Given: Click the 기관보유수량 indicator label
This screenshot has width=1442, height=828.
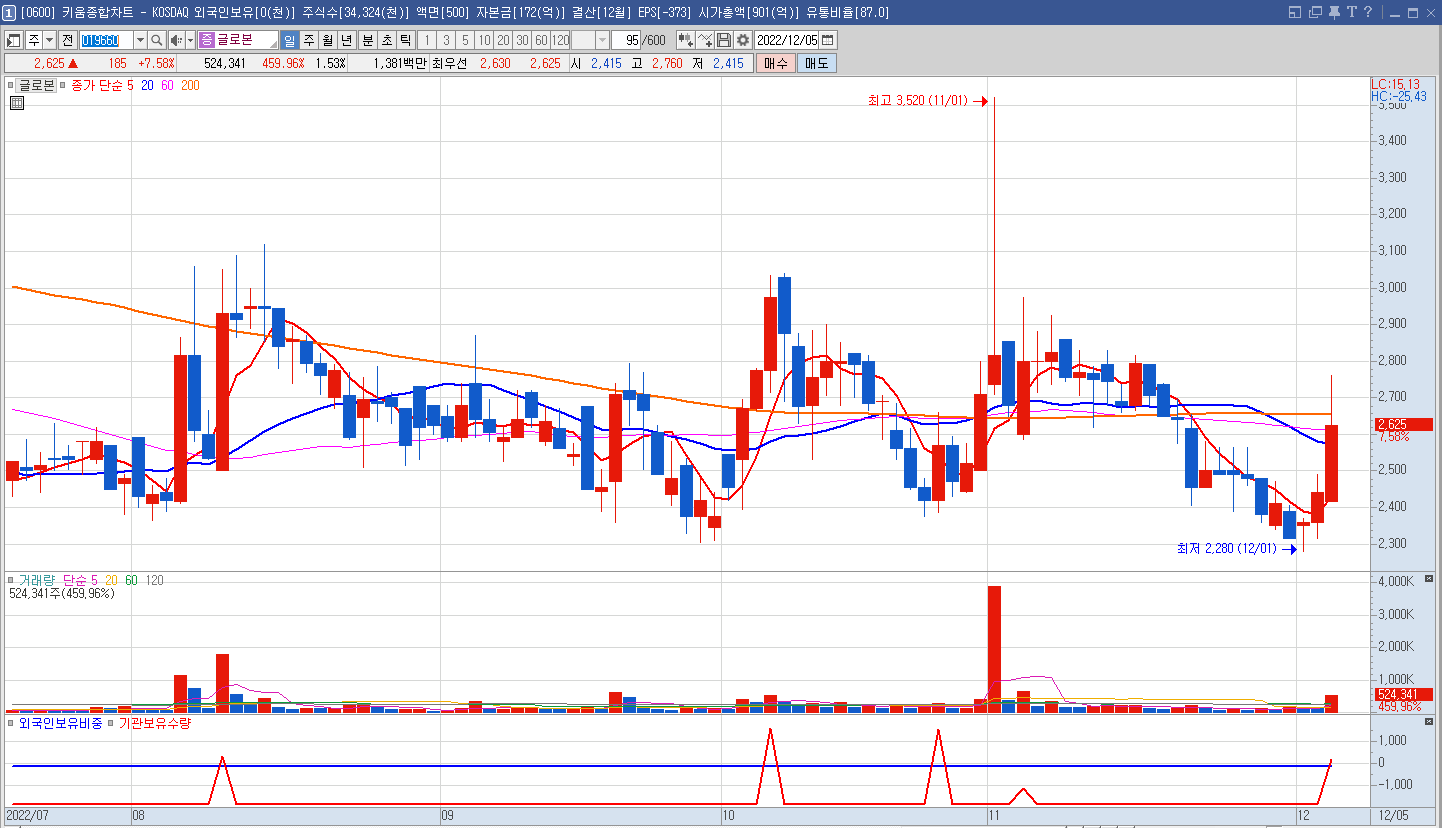Looking at the screenshot, I should pos(155,723).
